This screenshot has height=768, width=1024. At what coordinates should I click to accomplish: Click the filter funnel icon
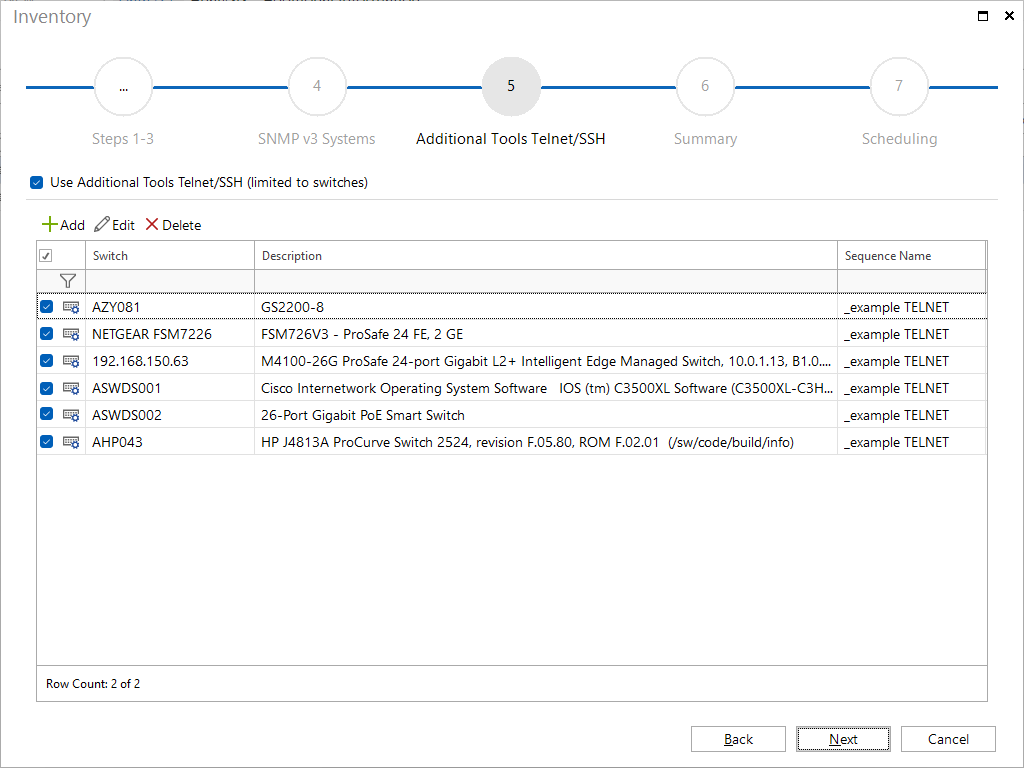[x=68, y=281]
